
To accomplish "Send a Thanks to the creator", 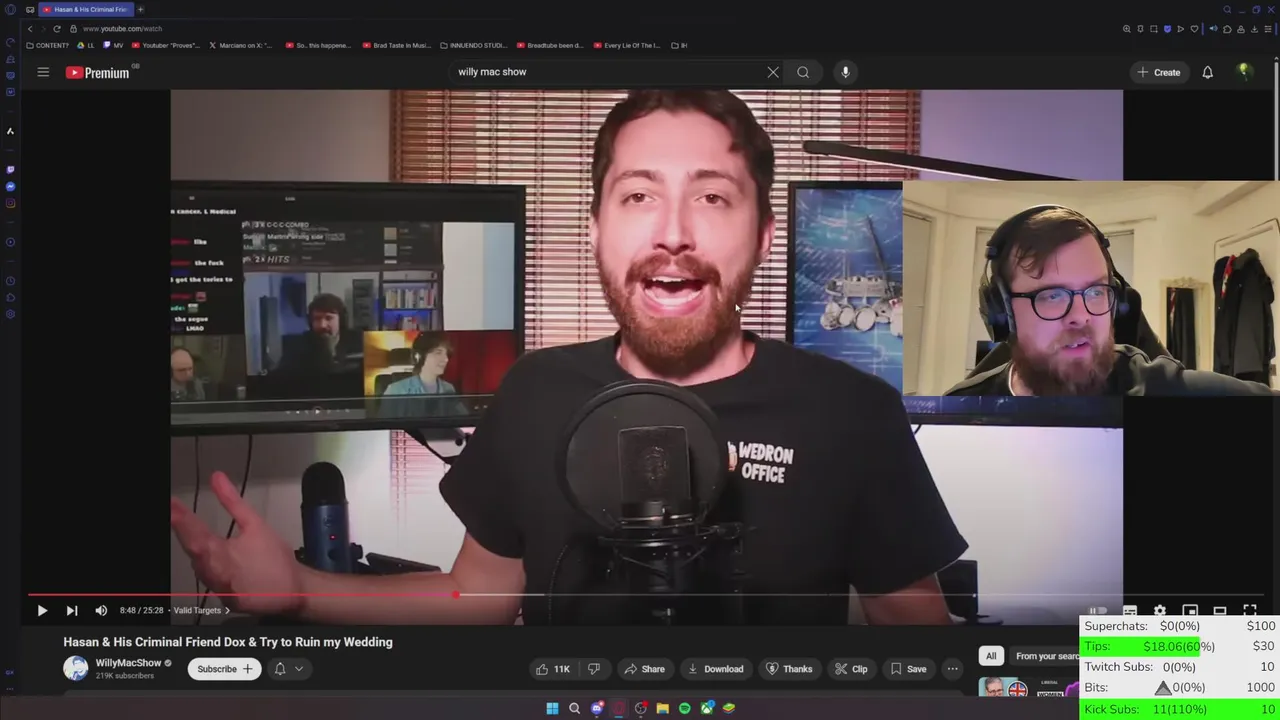I will click(x=789, y=669).
